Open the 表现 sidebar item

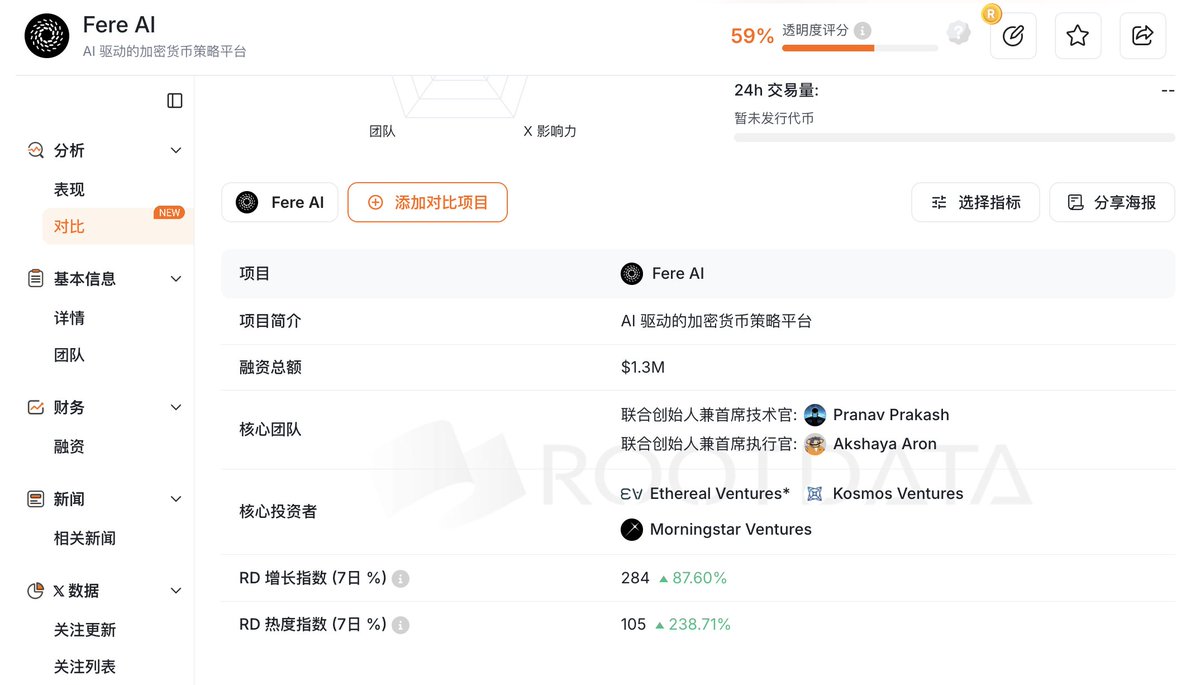click(x=69, y=190)
